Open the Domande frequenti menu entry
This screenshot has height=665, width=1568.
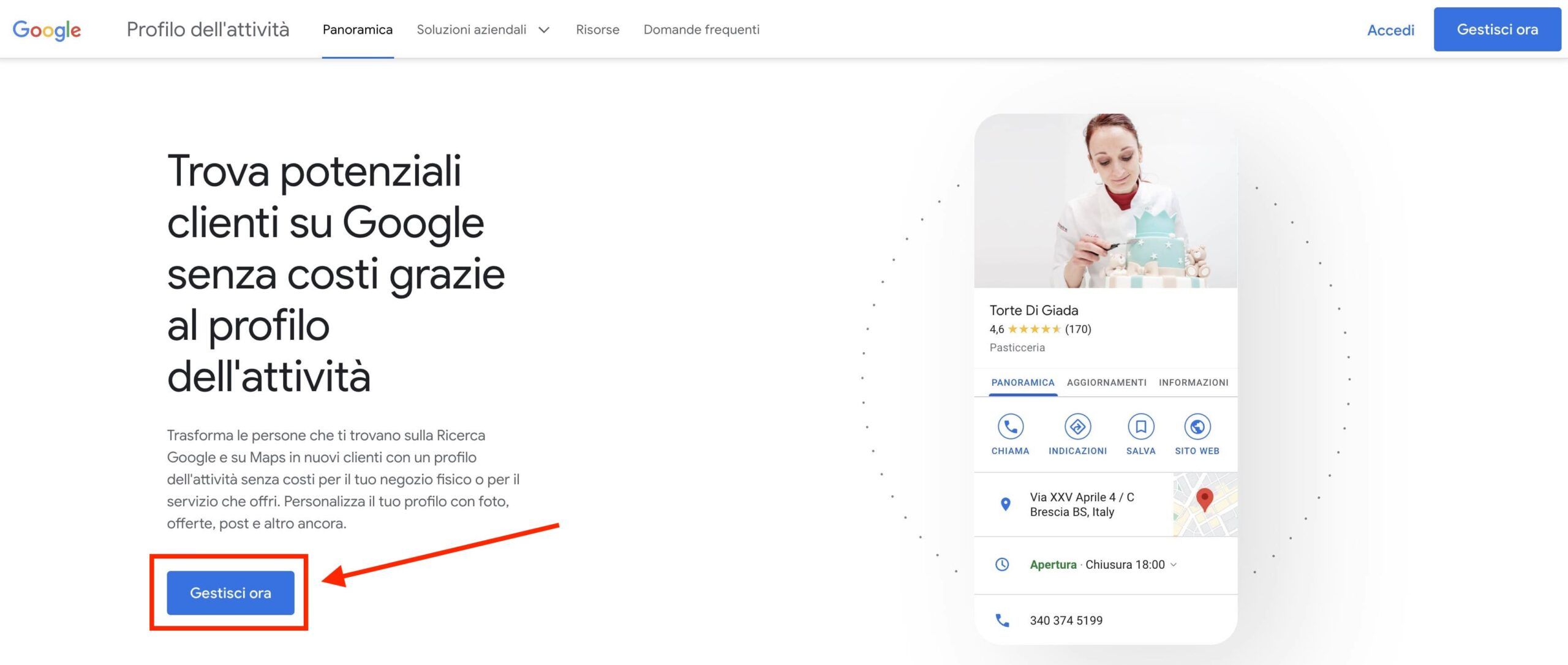tap(701, 29)
